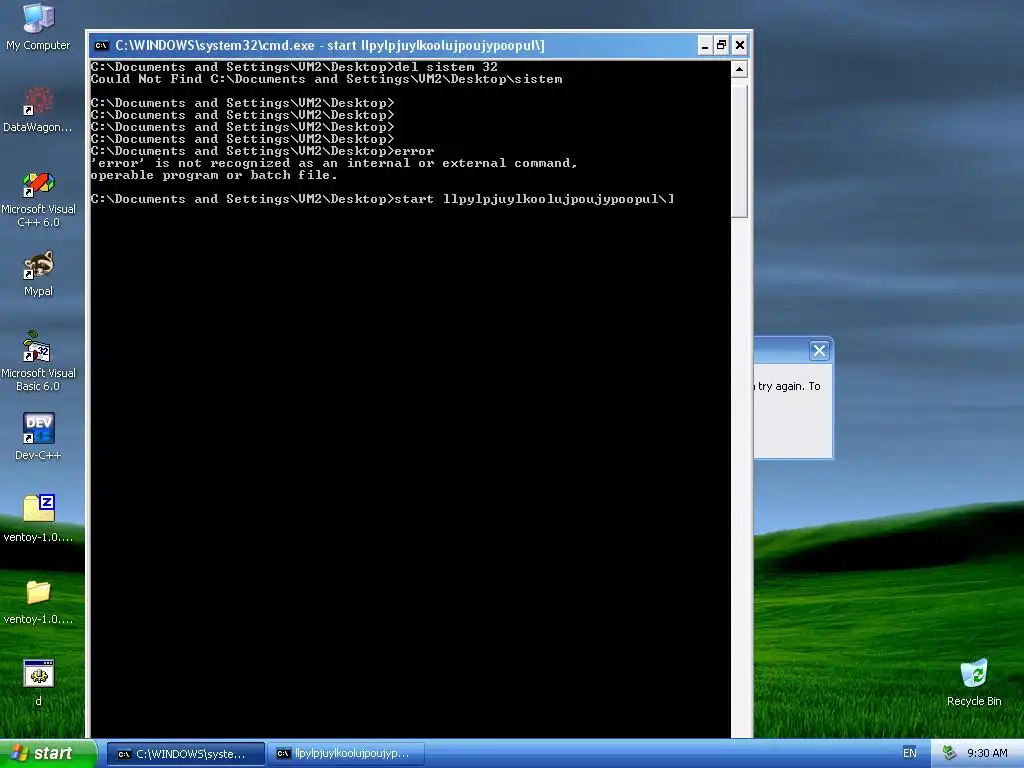Screen dimensions: 1024x768
Task: Close the dialog behind the cmd window
Action: click(819, 351)
